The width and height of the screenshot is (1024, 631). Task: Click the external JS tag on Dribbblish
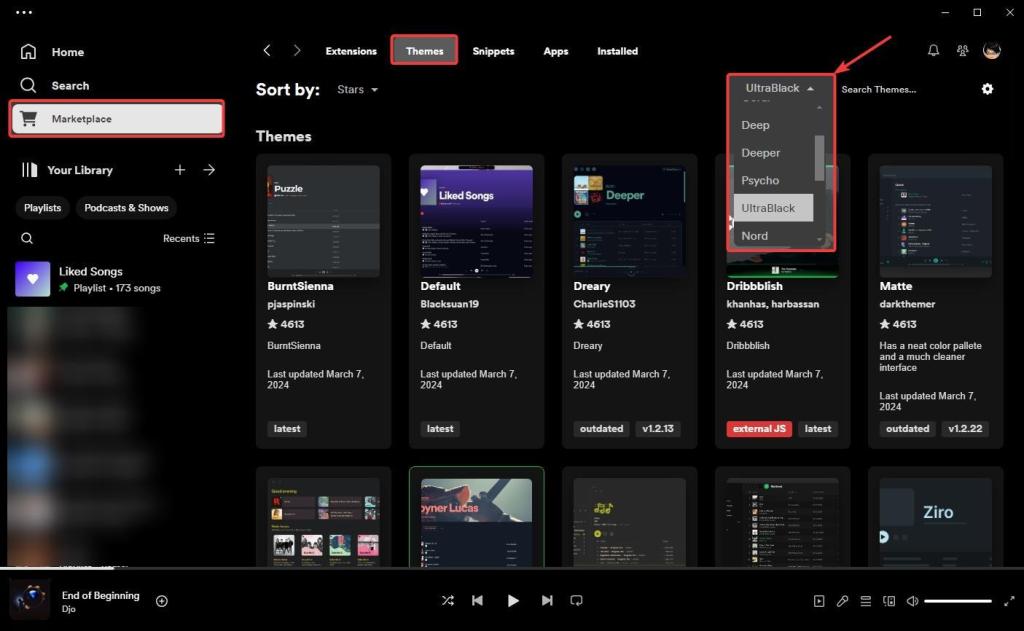click(759, 429)
